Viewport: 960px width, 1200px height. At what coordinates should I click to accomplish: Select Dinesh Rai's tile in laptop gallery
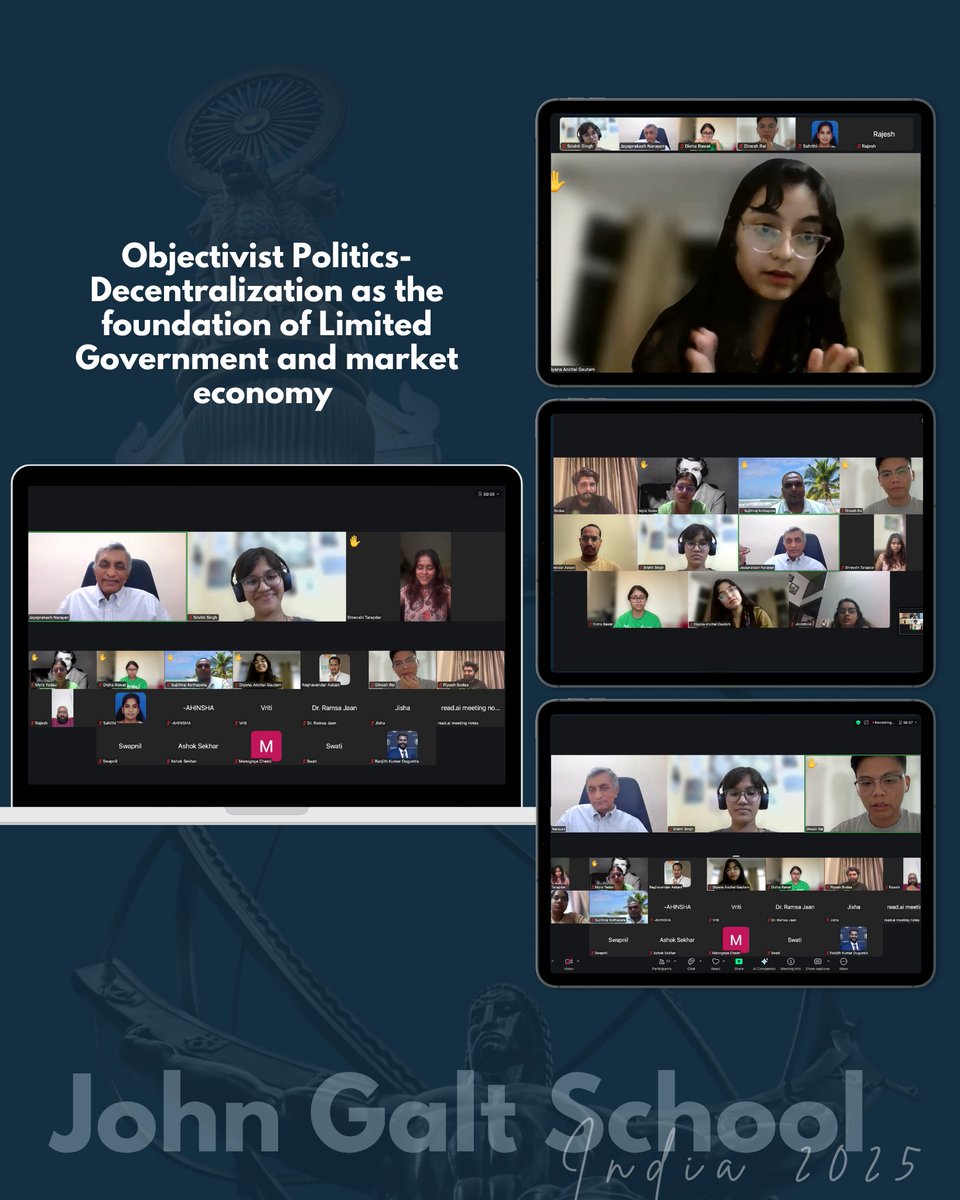click(x=402, y=670)
